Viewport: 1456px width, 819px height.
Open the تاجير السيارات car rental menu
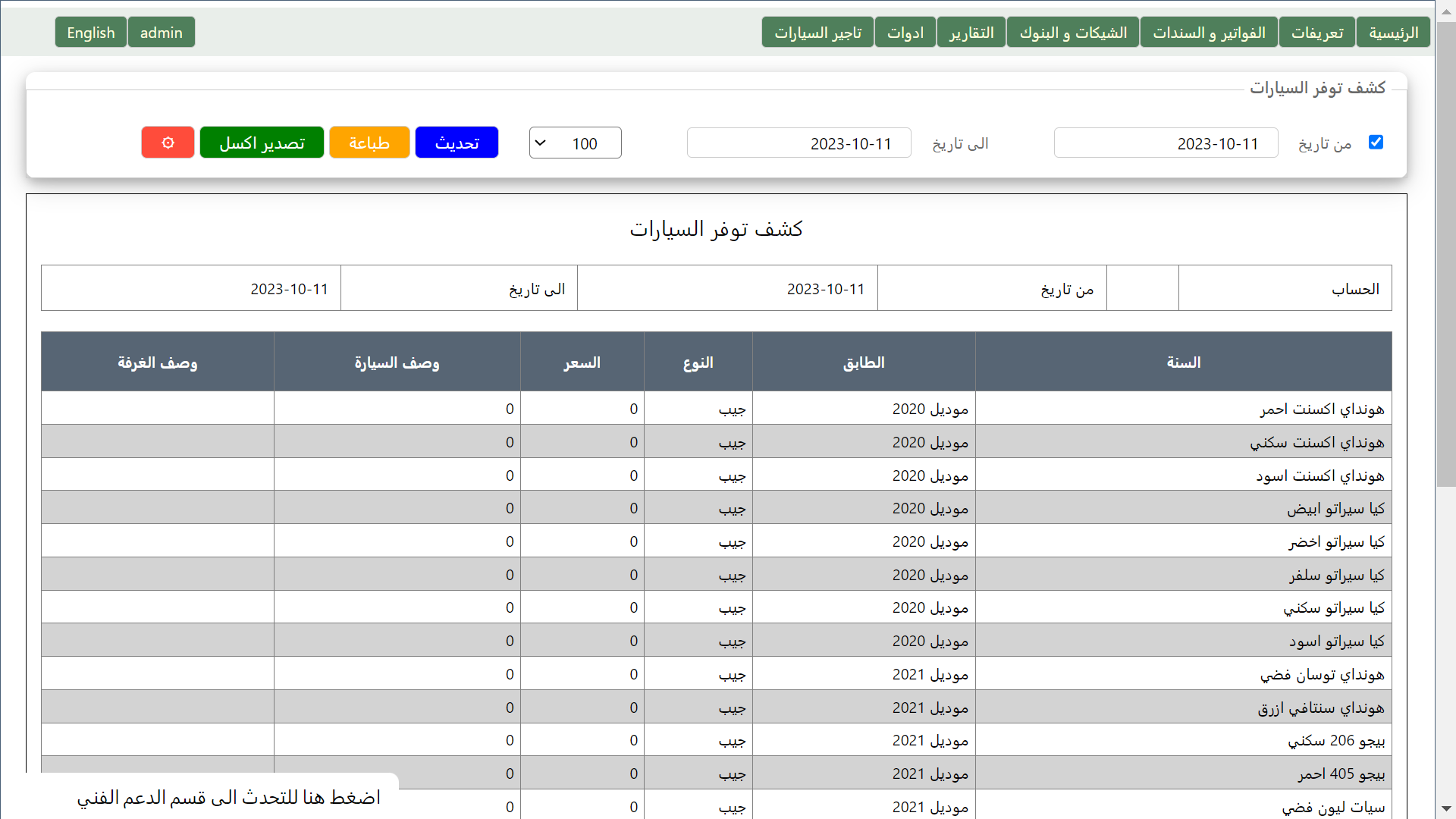tap(817, 33)
